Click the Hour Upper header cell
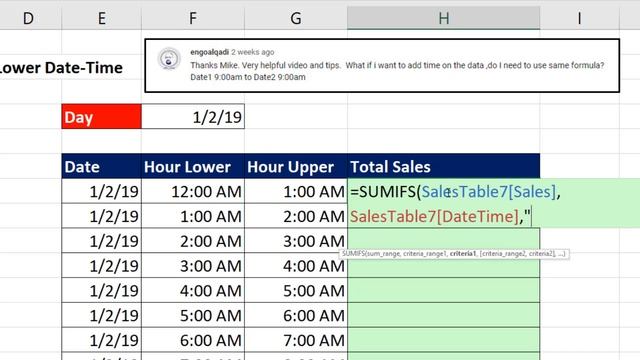This screenshot has height=360, width=640. [x=296, y=167]
